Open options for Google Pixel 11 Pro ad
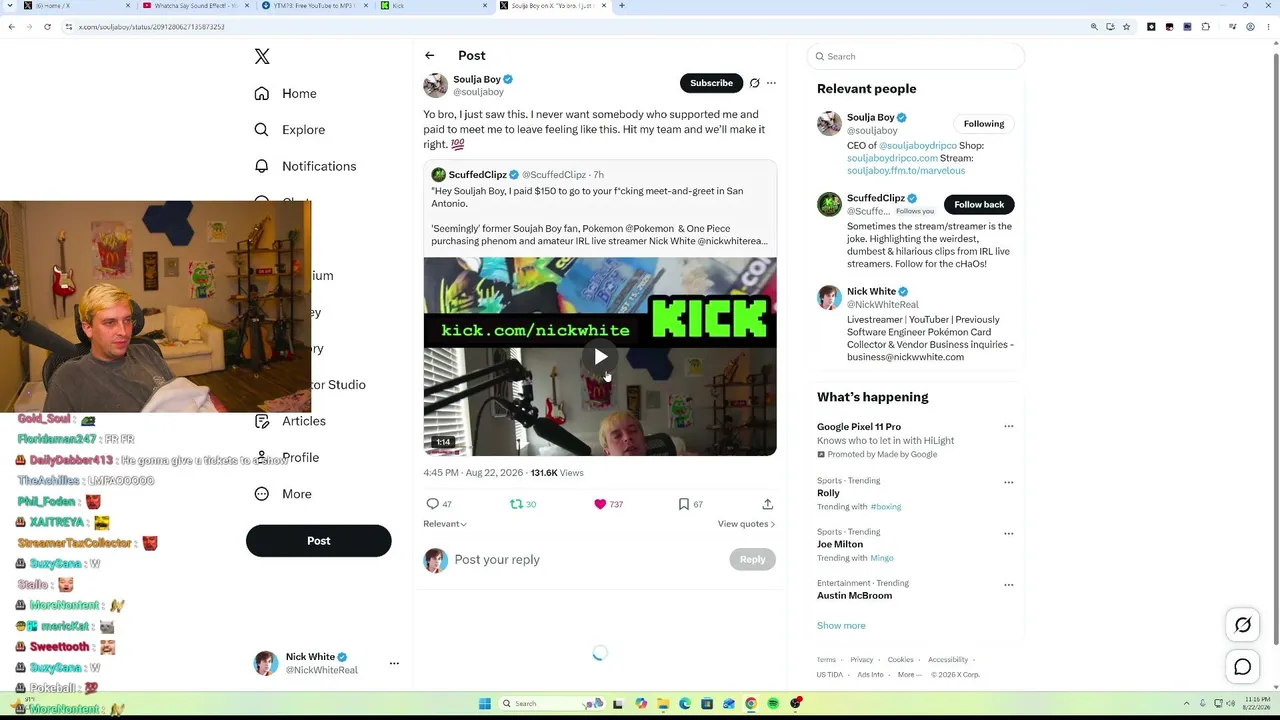Image resolution: width=1280 pixels, height=720 pixels. coord(1008,427)
